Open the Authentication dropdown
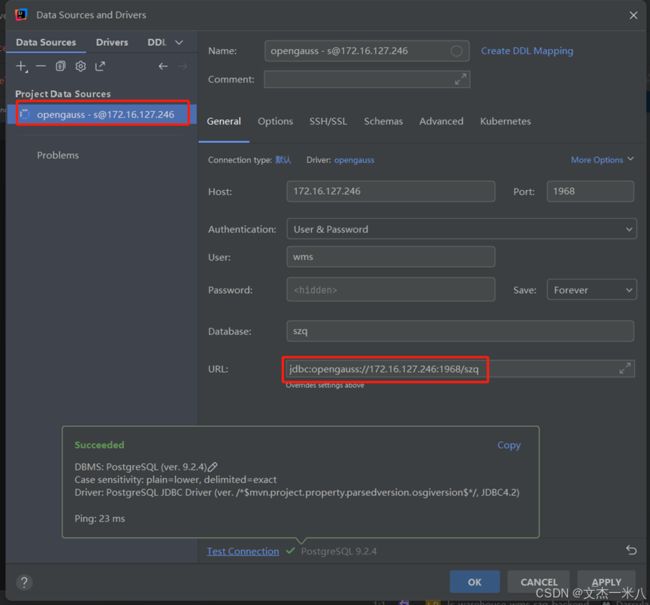The height and width of the screenshot is (605, 650). click(x=461, y=229)
